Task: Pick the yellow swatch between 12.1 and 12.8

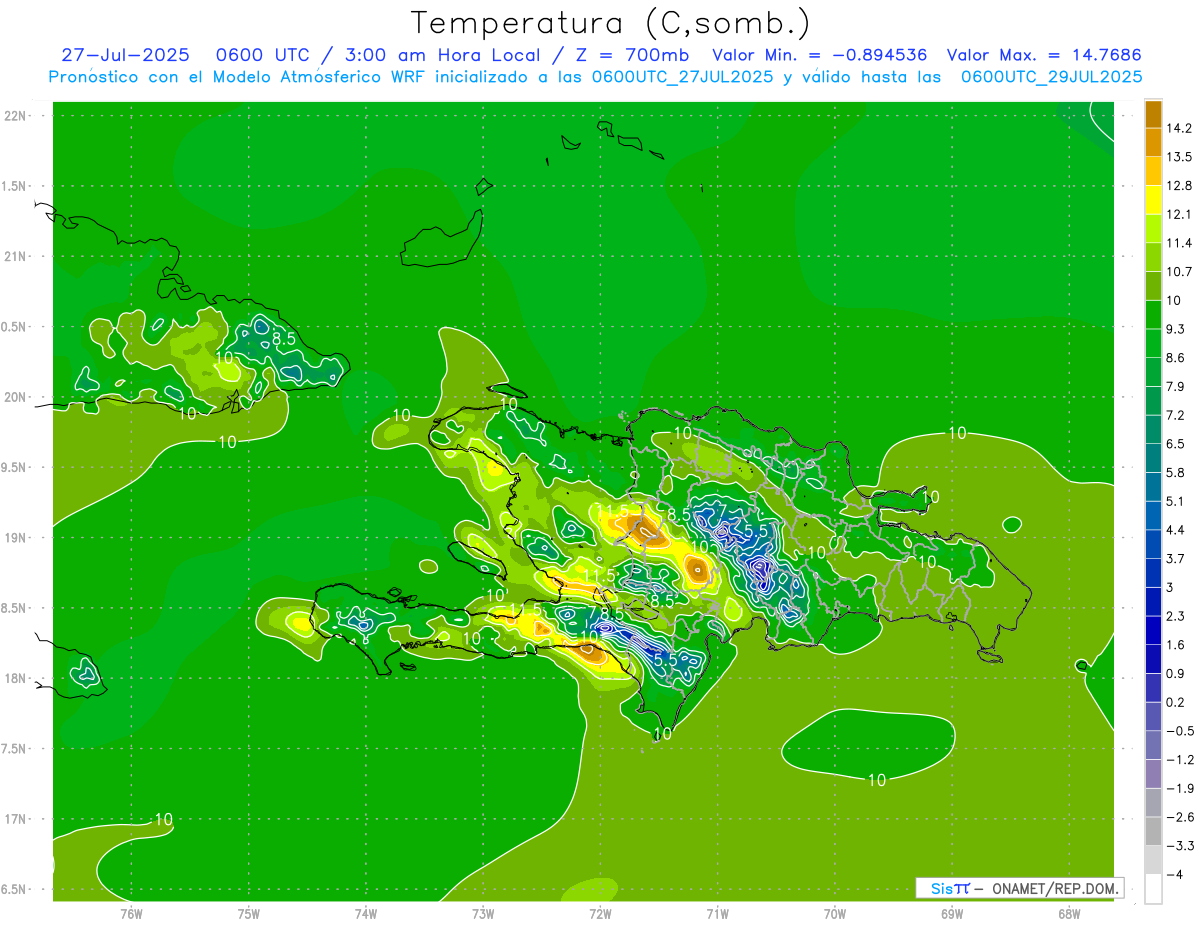Action: pyautogui.click(x=1153, y=200)
